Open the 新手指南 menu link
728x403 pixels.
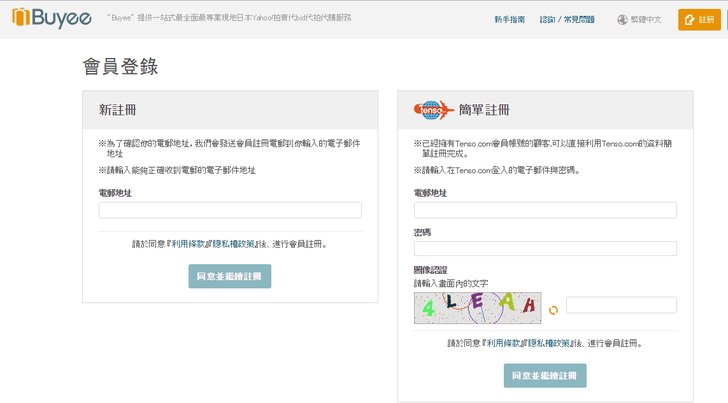click(510, 20)
